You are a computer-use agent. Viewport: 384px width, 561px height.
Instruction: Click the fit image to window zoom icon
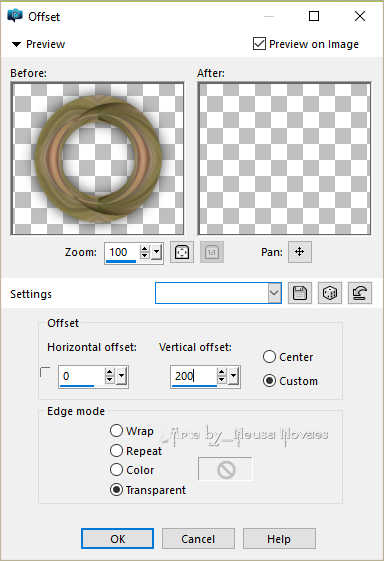pos(182,252)
